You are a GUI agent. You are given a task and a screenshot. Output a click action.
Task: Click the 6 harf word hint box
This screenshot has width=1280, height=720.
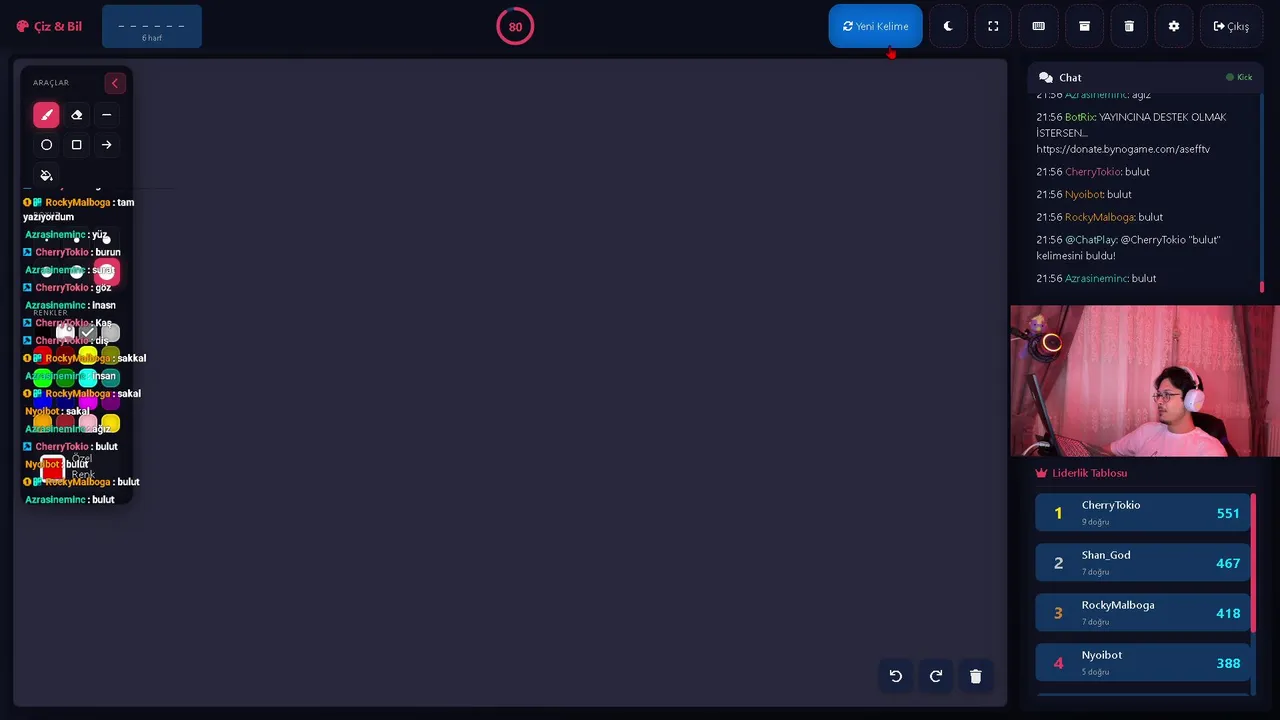click(152, 27)
